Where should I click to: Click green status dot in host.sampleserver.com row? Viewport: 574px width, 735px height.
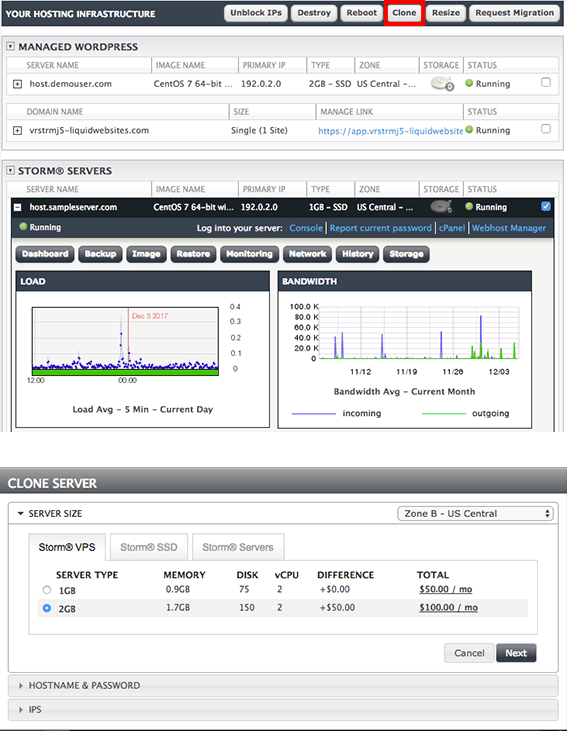[x=469, y=206]
